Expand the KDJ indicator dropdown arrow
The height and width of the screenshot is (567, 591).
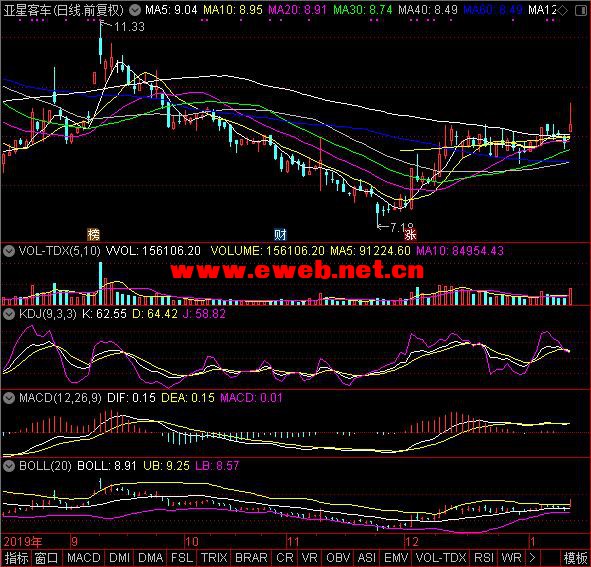tap(9, 314)
